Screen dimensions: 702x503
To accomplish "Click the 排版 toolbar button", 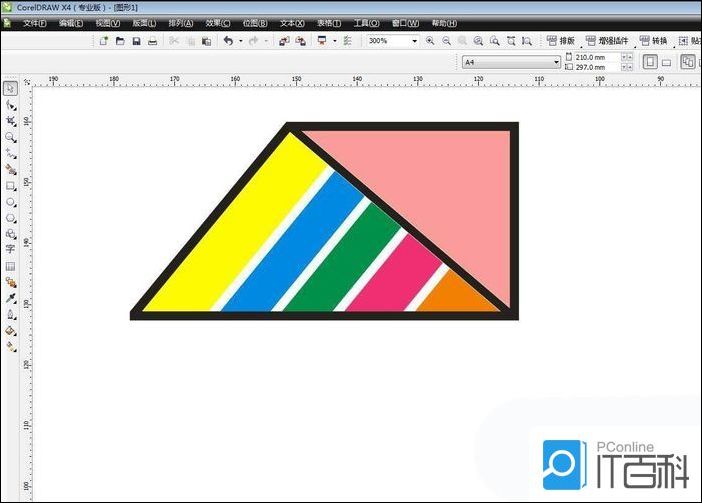I will coord(561,41).
